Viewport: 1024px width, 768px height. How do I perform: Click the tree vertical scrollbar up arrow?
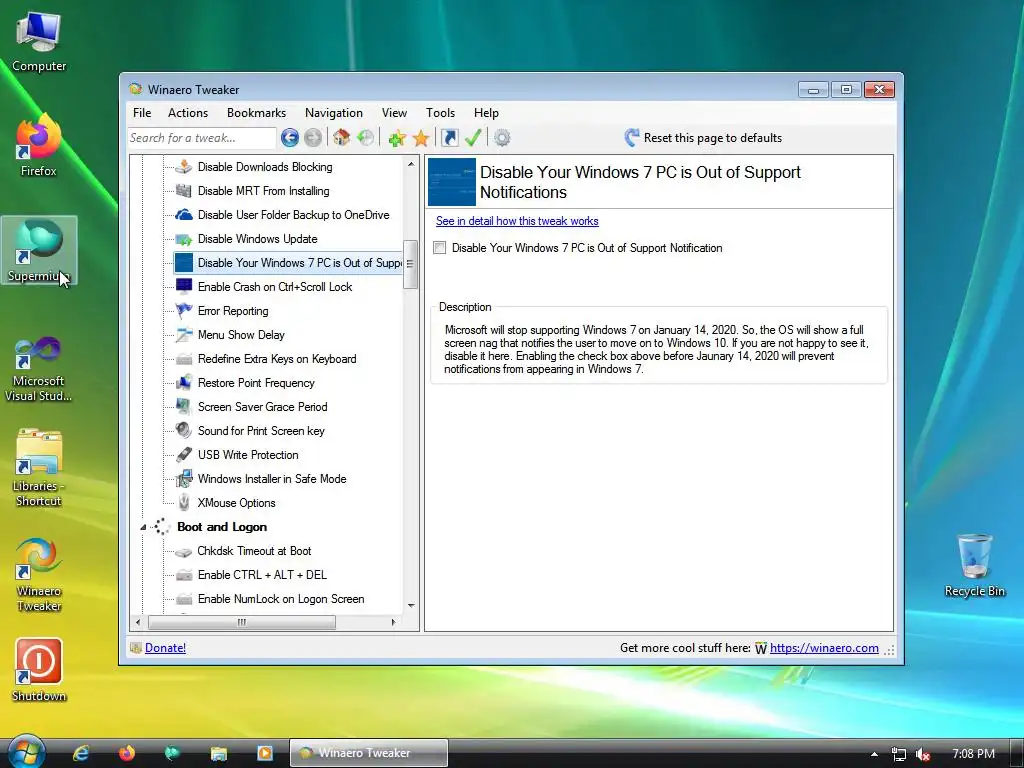[x=411, y=164]
